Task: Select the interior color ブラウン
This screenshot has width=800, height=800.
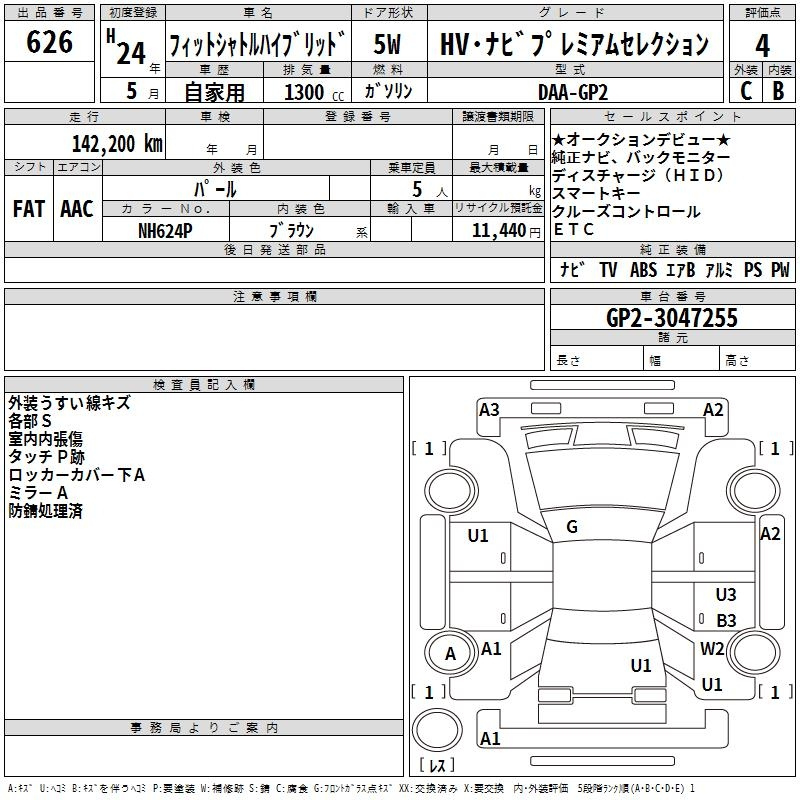Action: 291,231
